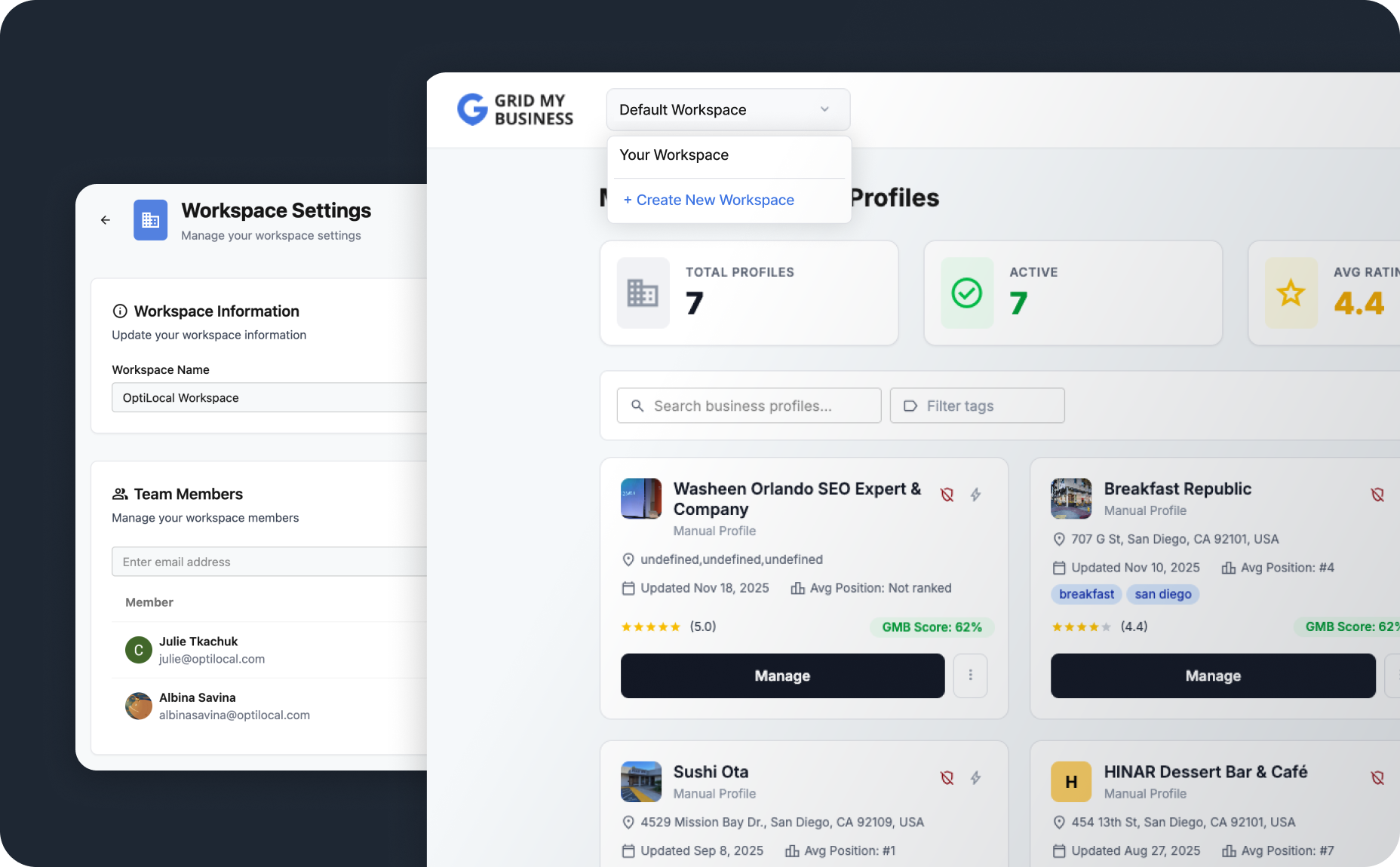Click the red shield icon on HINAR Dessert Bar card

1377,777
